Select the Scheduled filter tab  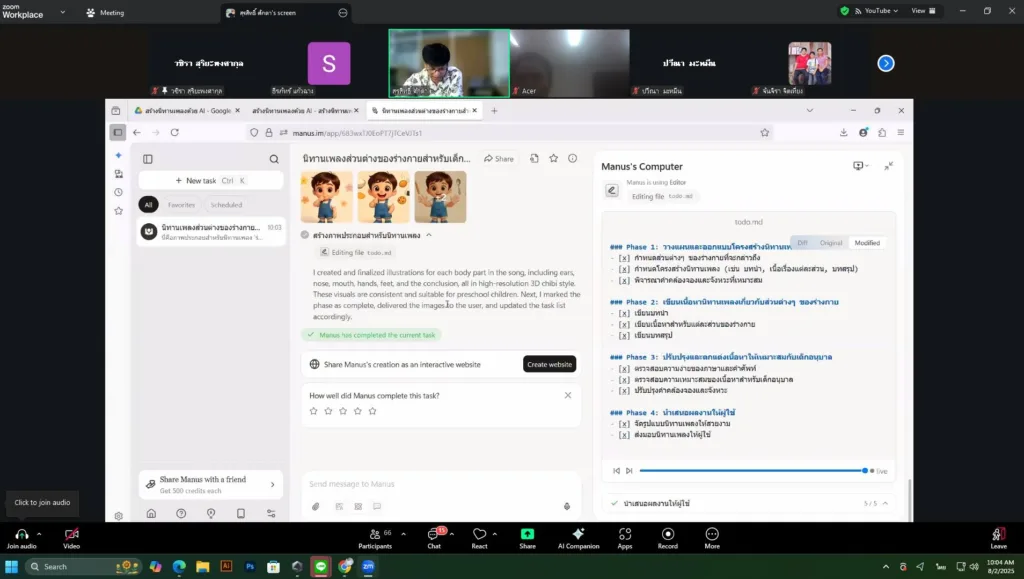(226, 205)
